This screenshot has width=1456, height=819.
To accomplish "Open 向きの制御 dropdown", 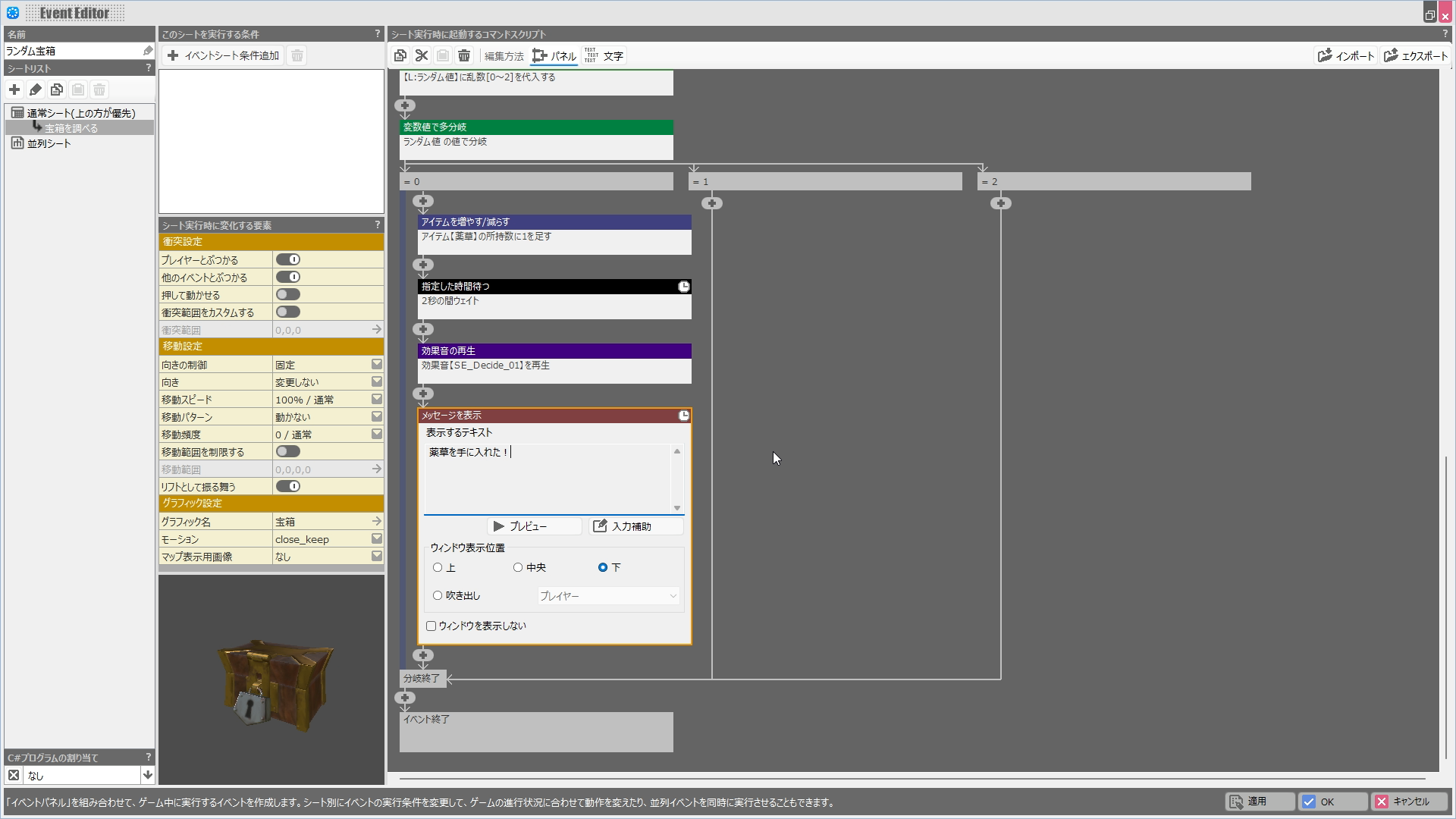I will click(376, 364).
